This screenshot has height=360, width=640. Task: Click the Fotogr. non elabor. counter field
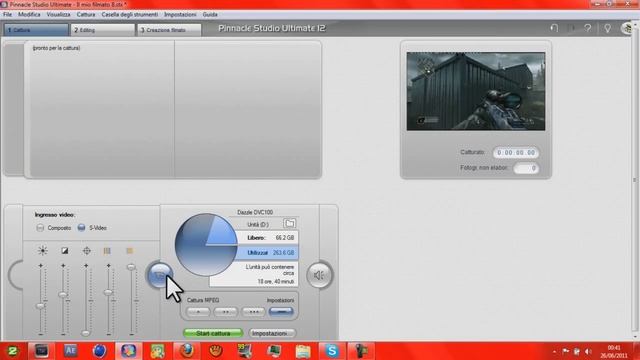tap(526, 168)
